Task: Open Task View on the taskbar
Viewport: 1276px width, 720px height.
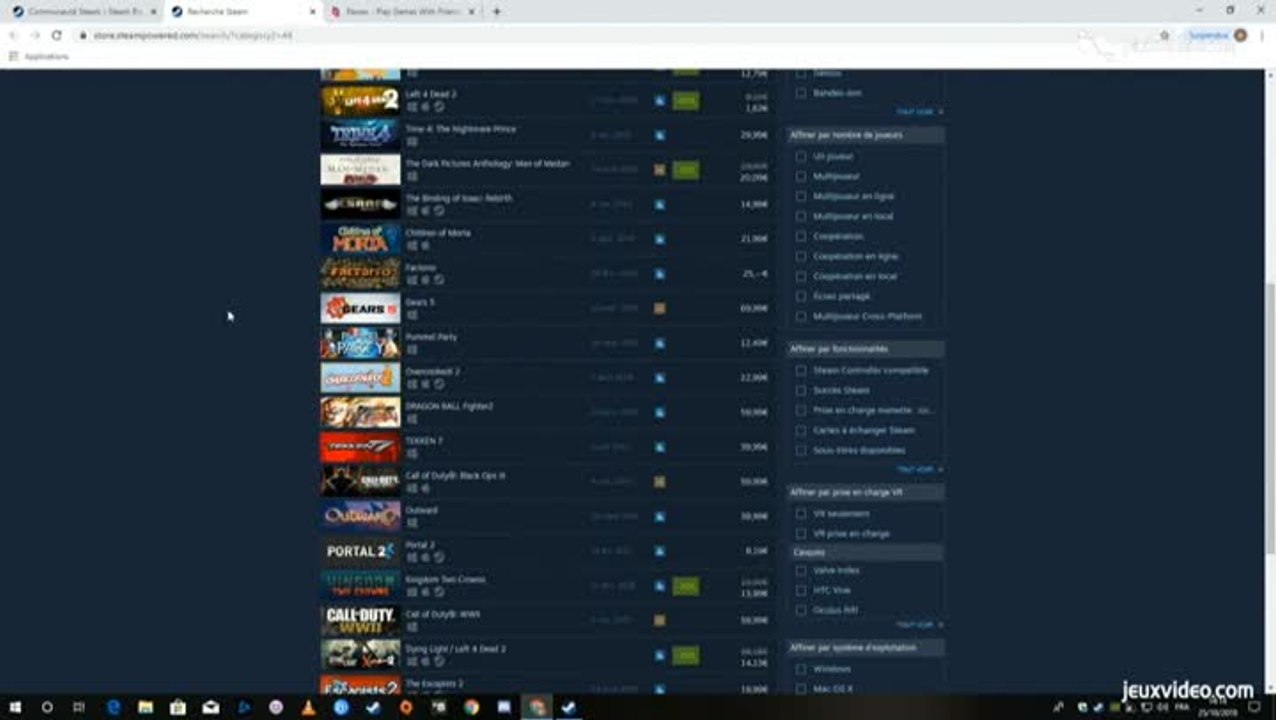Action: click(79, 707)
